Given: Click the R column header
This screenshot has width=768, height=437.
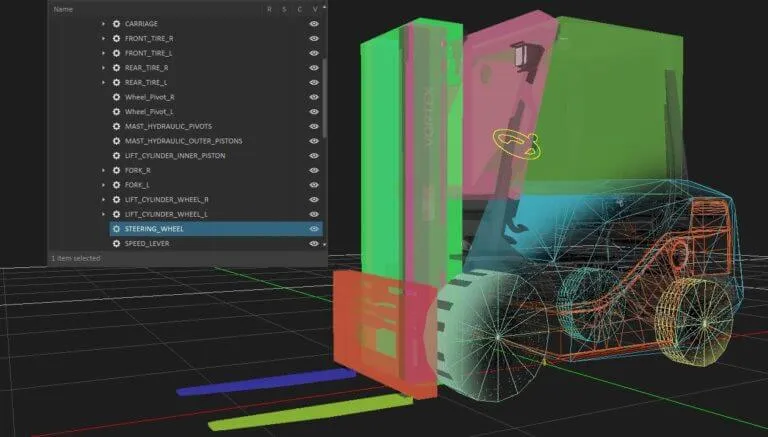Looking at the screenshot, I should coord(269,9).
